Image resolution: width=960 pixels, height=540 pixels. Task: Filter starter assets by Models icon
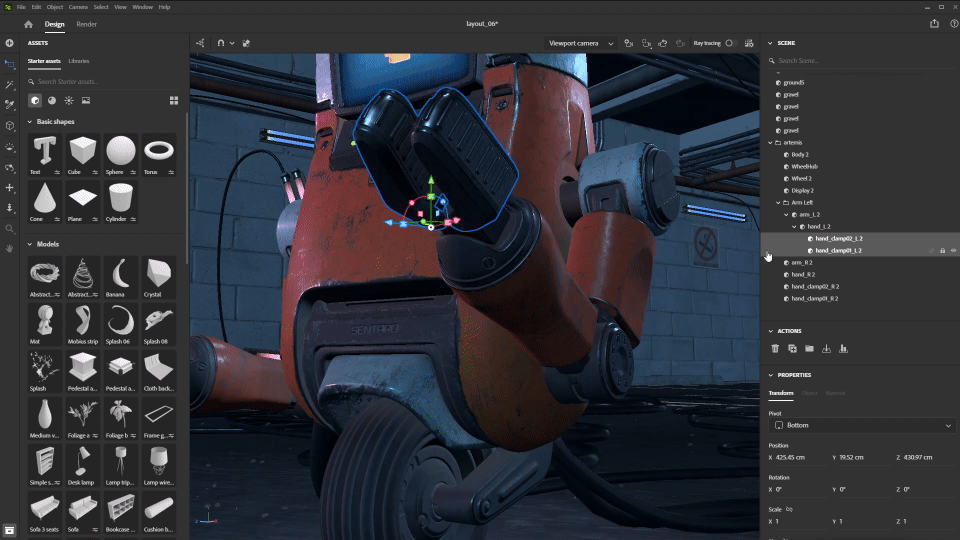pos(35,100)
